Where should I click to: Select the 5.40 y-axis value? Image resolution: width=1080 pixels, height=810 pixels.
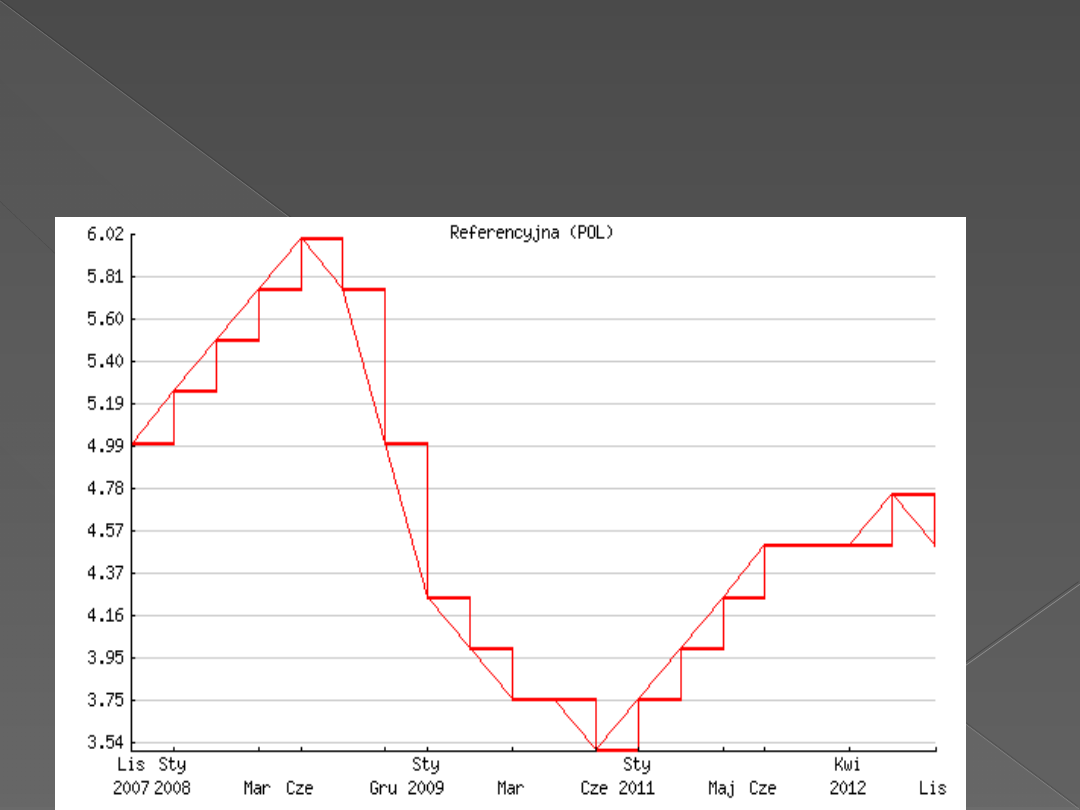105,361
